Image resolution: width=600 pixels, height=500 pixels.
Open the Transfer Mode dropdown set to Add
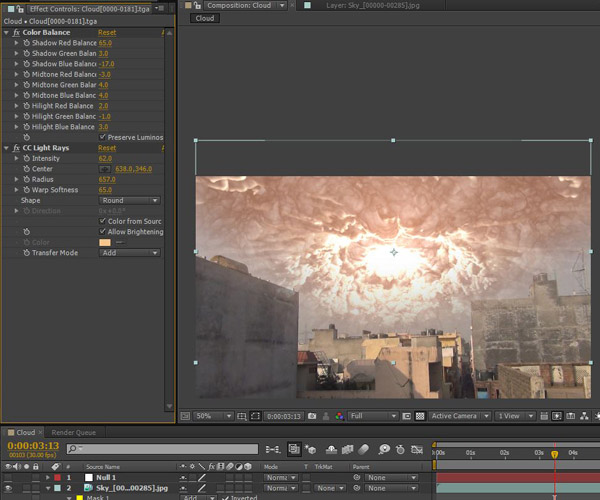pyautogui.click(x=129, y=253)
